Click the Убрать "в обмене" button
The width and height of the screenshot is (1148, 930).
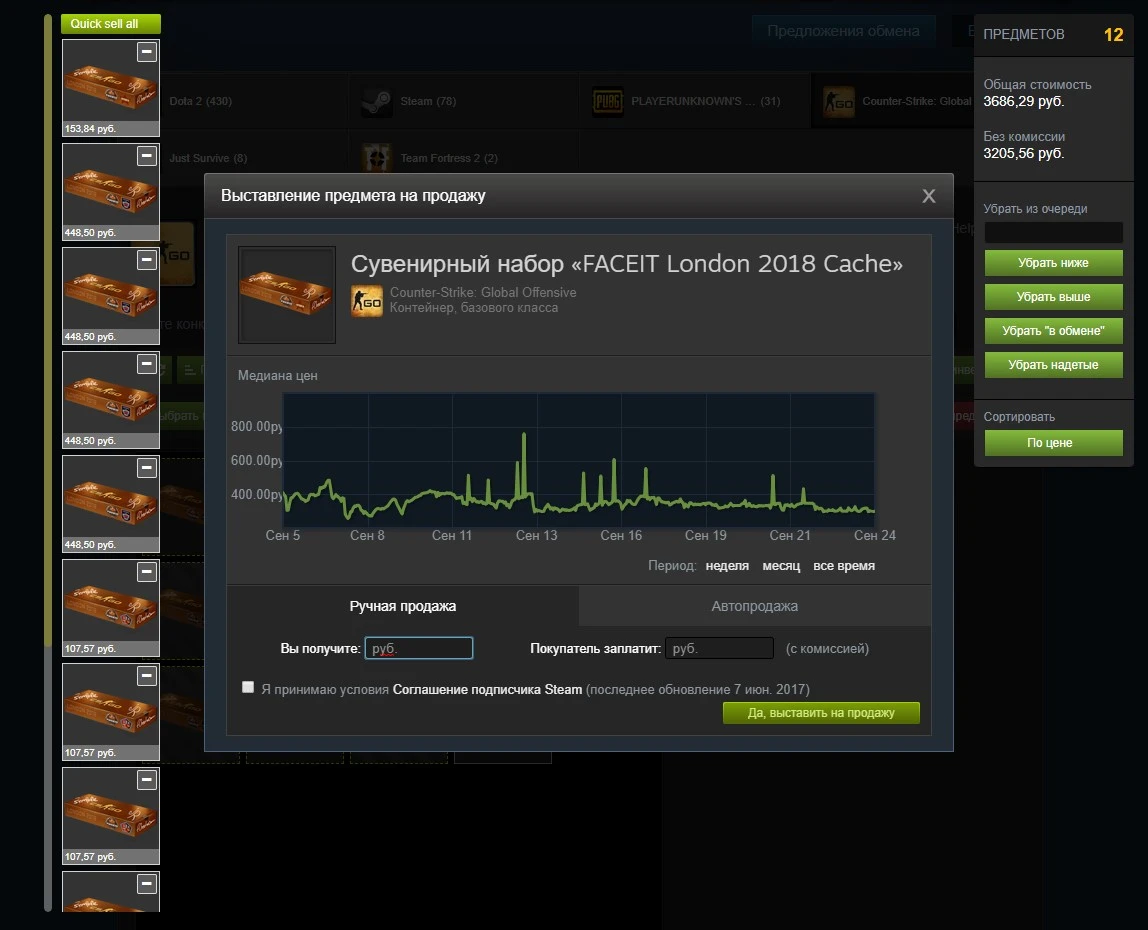(x=1054, y=330)
